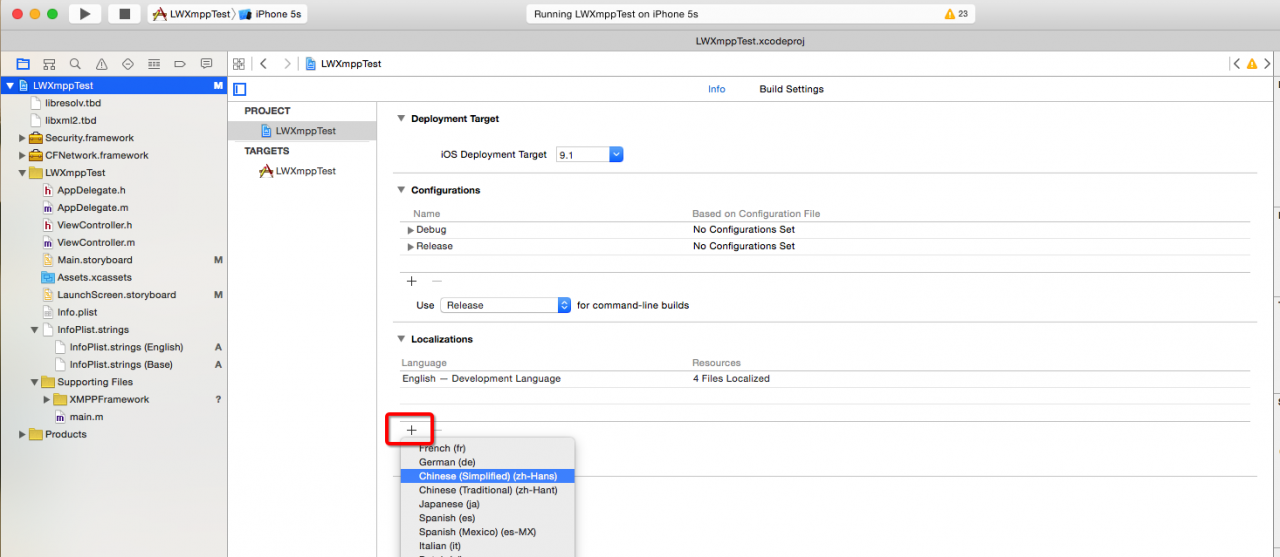Open main.m file
1280x557 pixels.
(x=86, y=417)
